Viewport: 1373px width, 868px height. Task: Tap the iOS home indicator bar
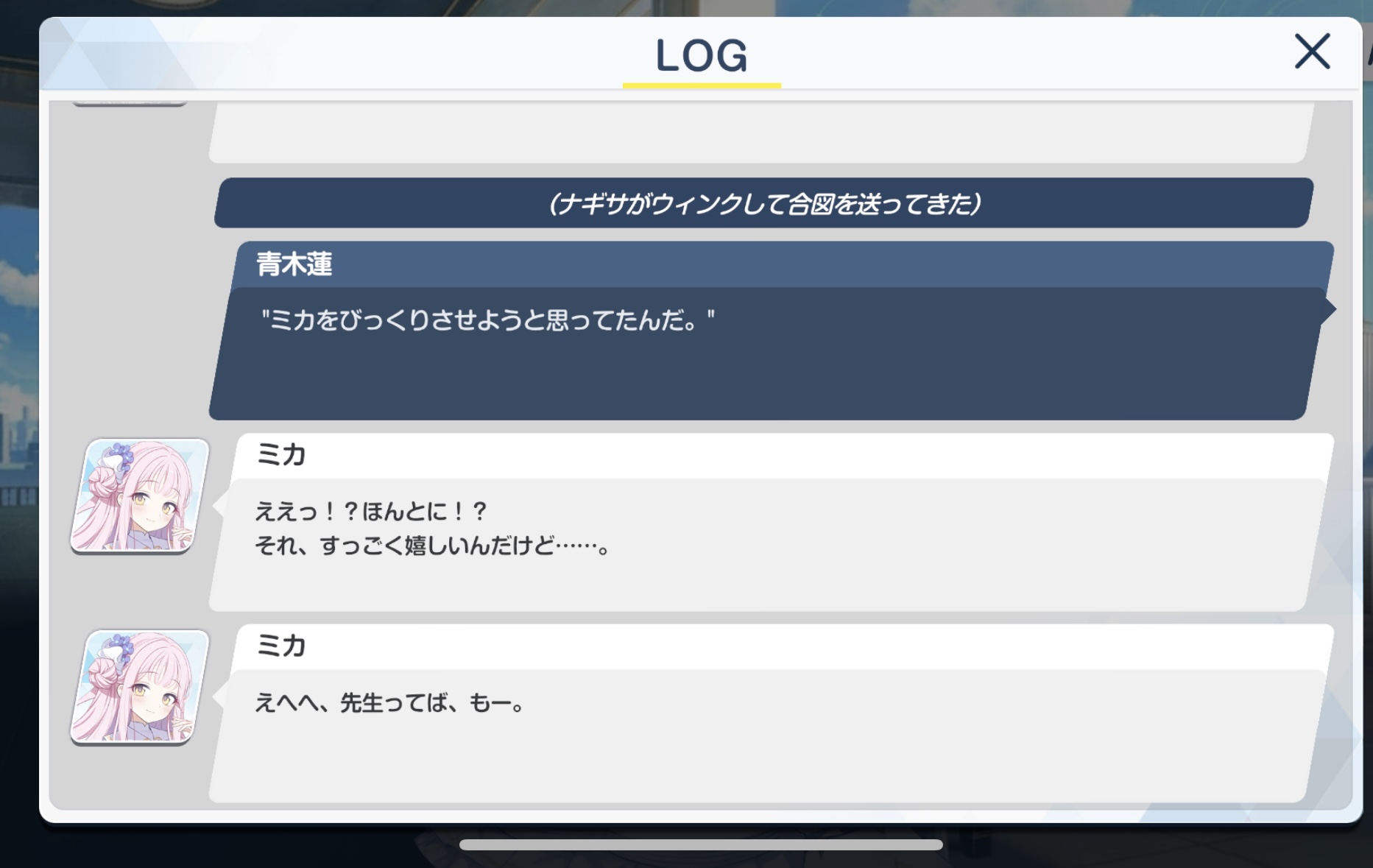(701, 844)
